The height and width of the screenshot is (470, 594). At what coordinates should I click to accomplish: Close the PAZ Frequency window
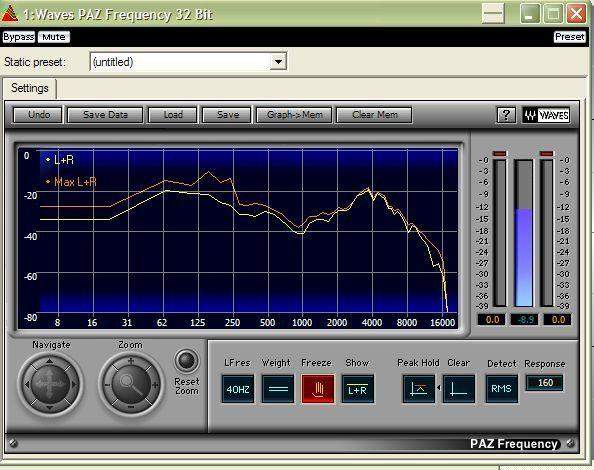click(576, 14)
